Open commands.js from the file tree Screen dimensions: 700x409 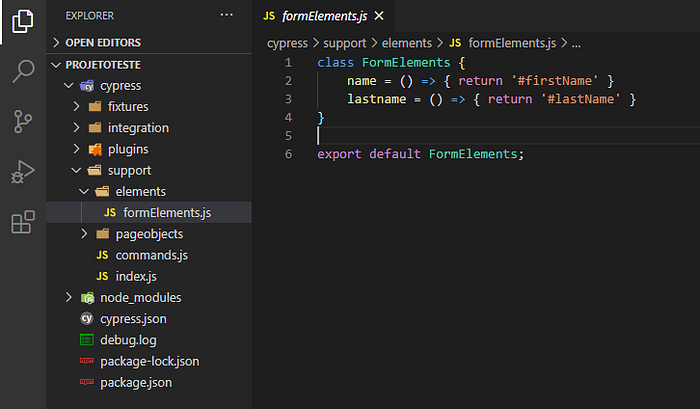(x=149, y=255)
